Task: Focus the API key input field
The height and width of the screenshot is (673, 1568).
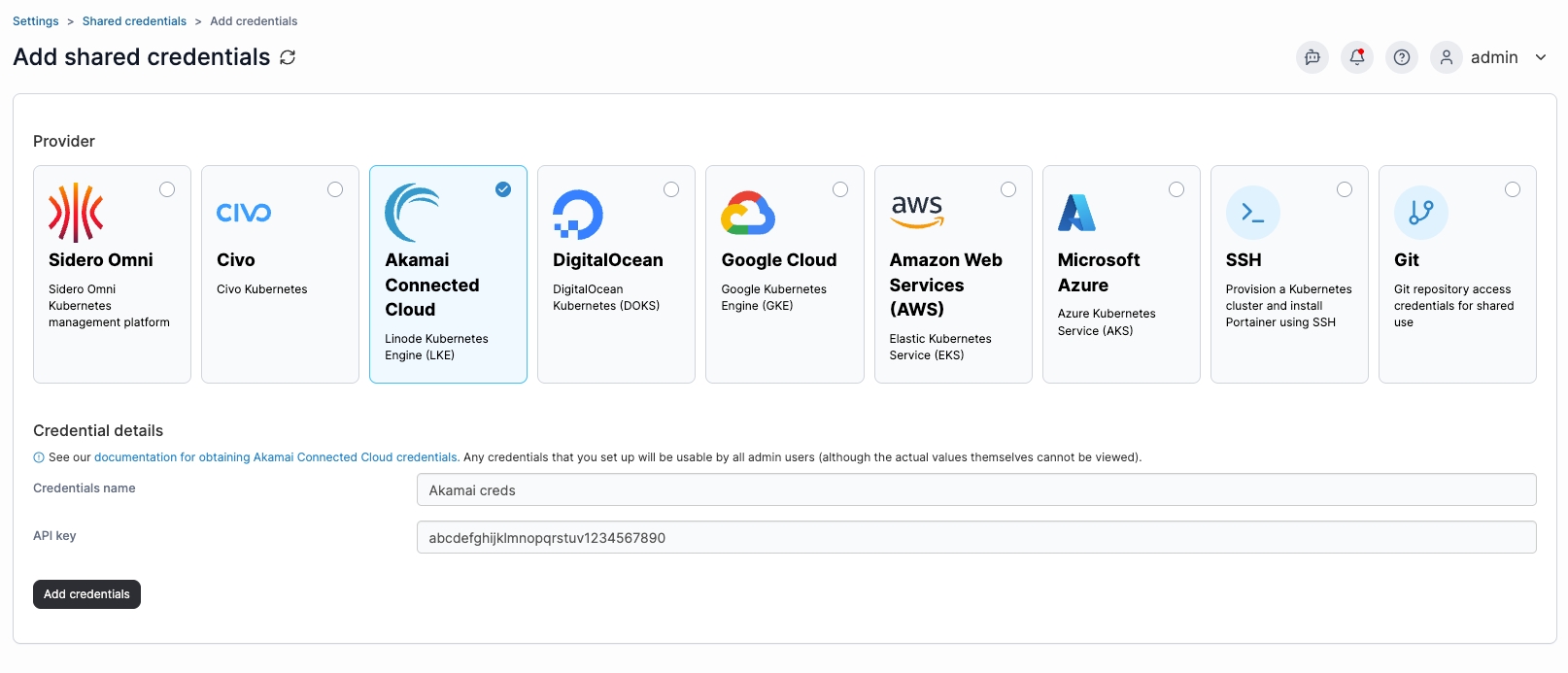Action: (975, 537)
